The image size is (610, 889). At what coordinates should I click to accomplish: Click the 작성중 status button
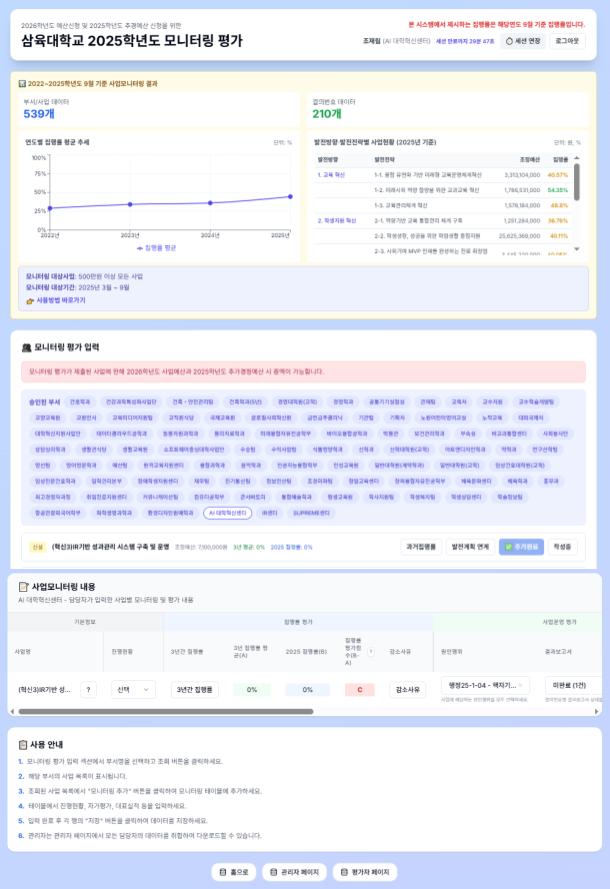(562, 547)
